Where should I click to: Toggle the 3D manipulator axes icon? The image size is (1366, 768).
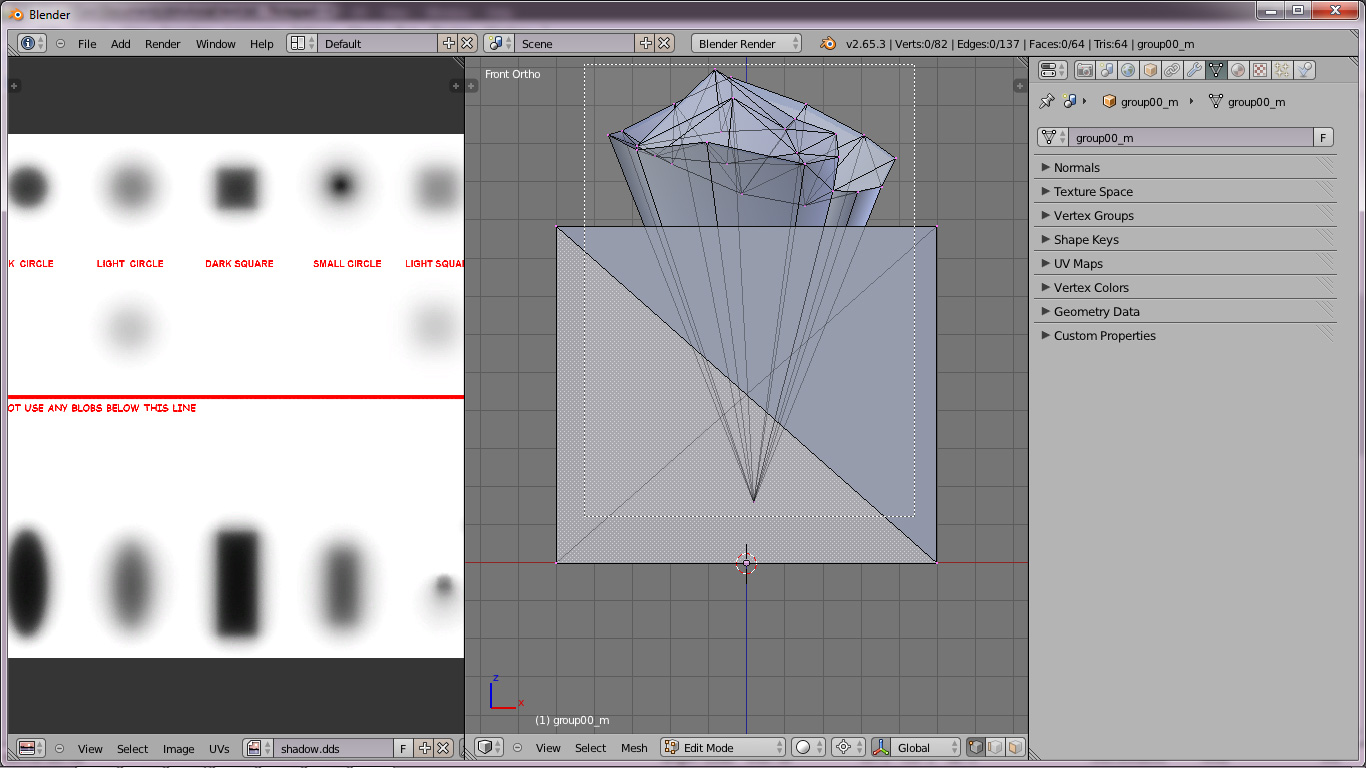tap(881, 747)
